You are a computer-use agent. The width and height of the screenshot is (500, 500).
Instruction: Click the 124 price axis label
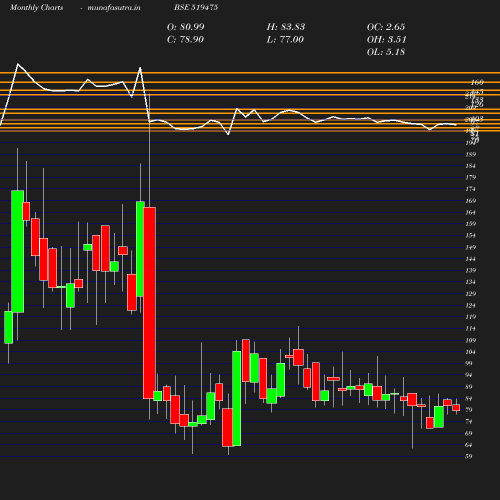[x=471, y=305]
